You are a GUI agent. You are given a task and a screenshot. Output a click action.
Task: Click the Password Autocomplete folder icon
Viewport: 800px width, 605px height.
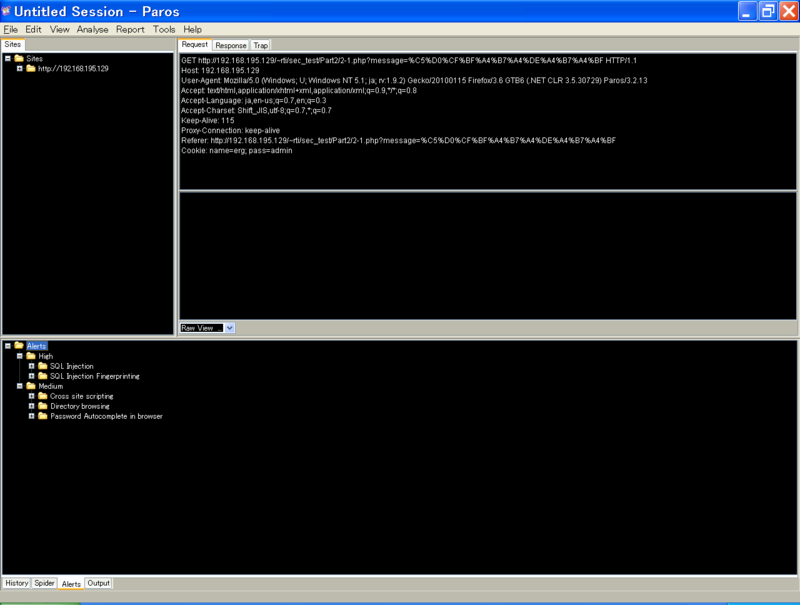(x=43, y=416)
